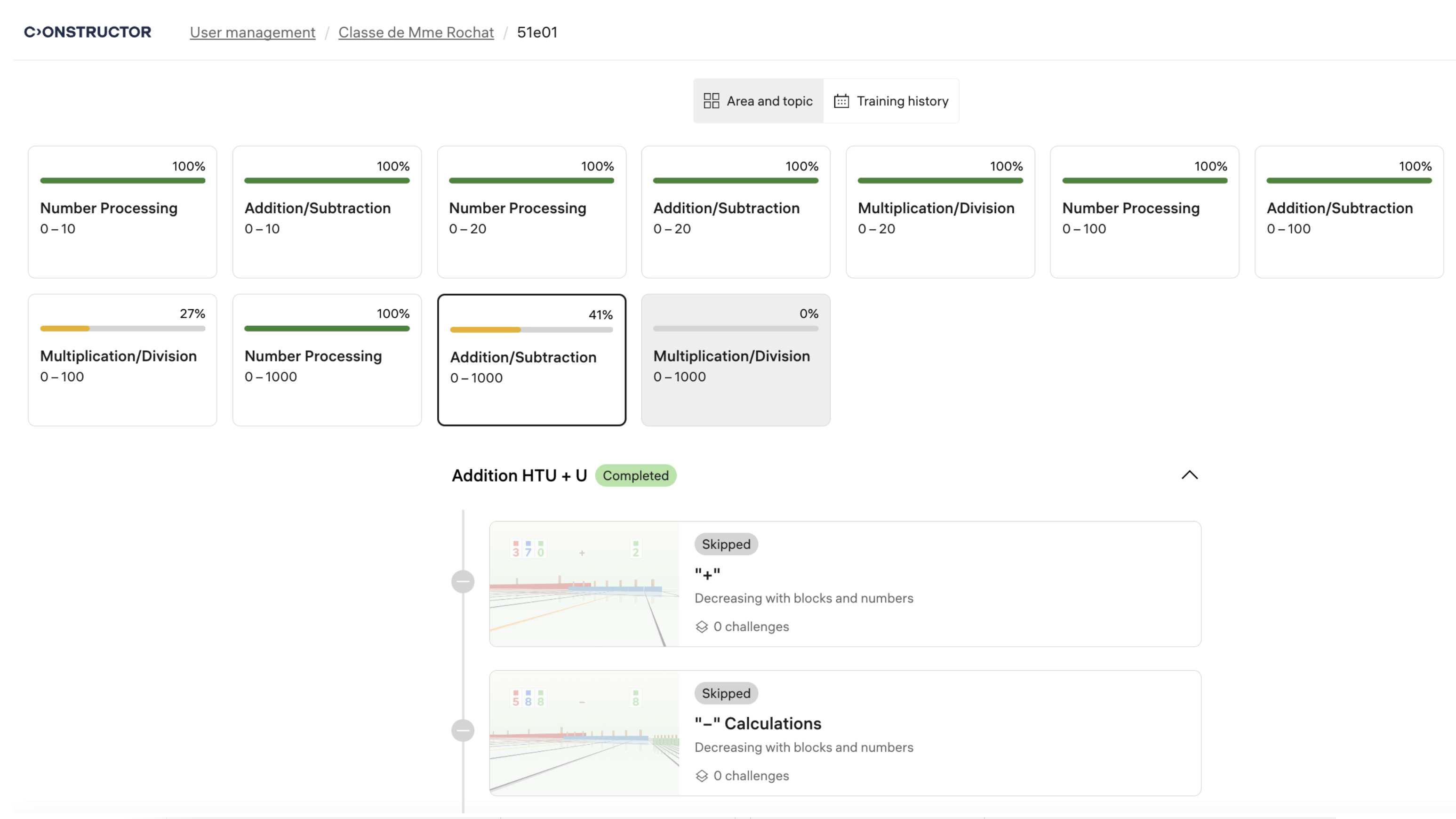The image size is (1456, 819).
Task: Open the User management breadcrumb link
Action: (252, 32)
